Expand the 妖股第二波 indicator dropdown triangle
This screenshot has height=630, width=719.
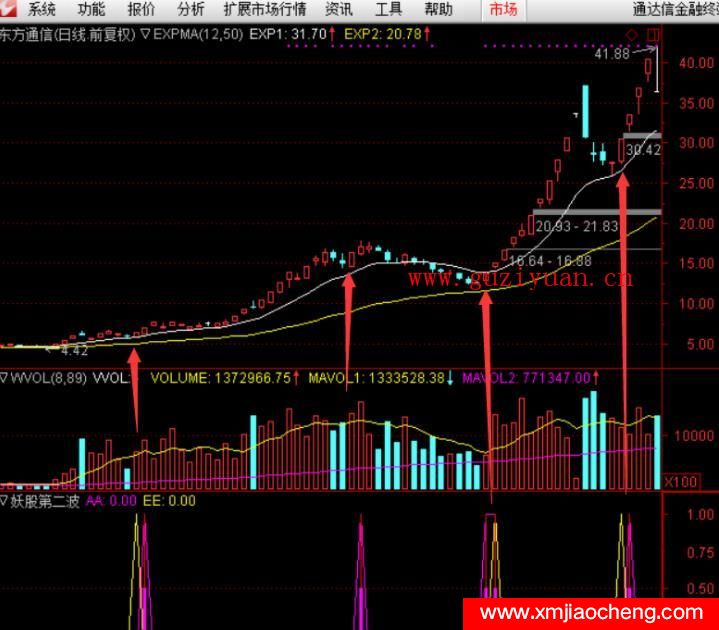point(5,500)
